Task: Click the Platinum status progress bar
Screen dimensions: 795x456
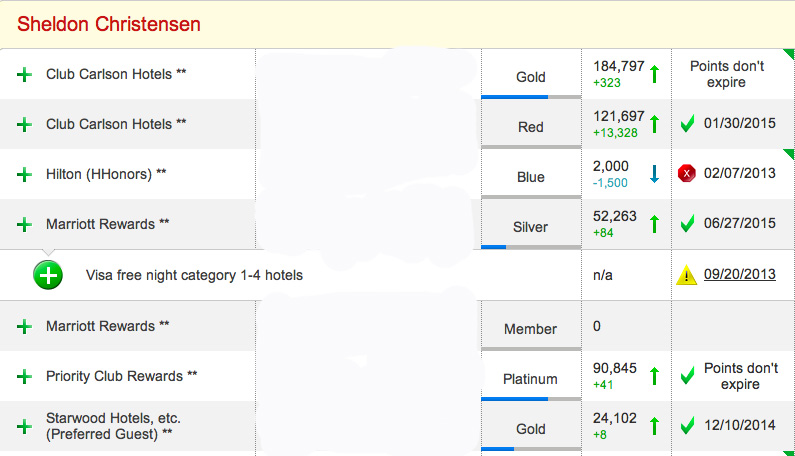Action: click(x=531, y=399)
